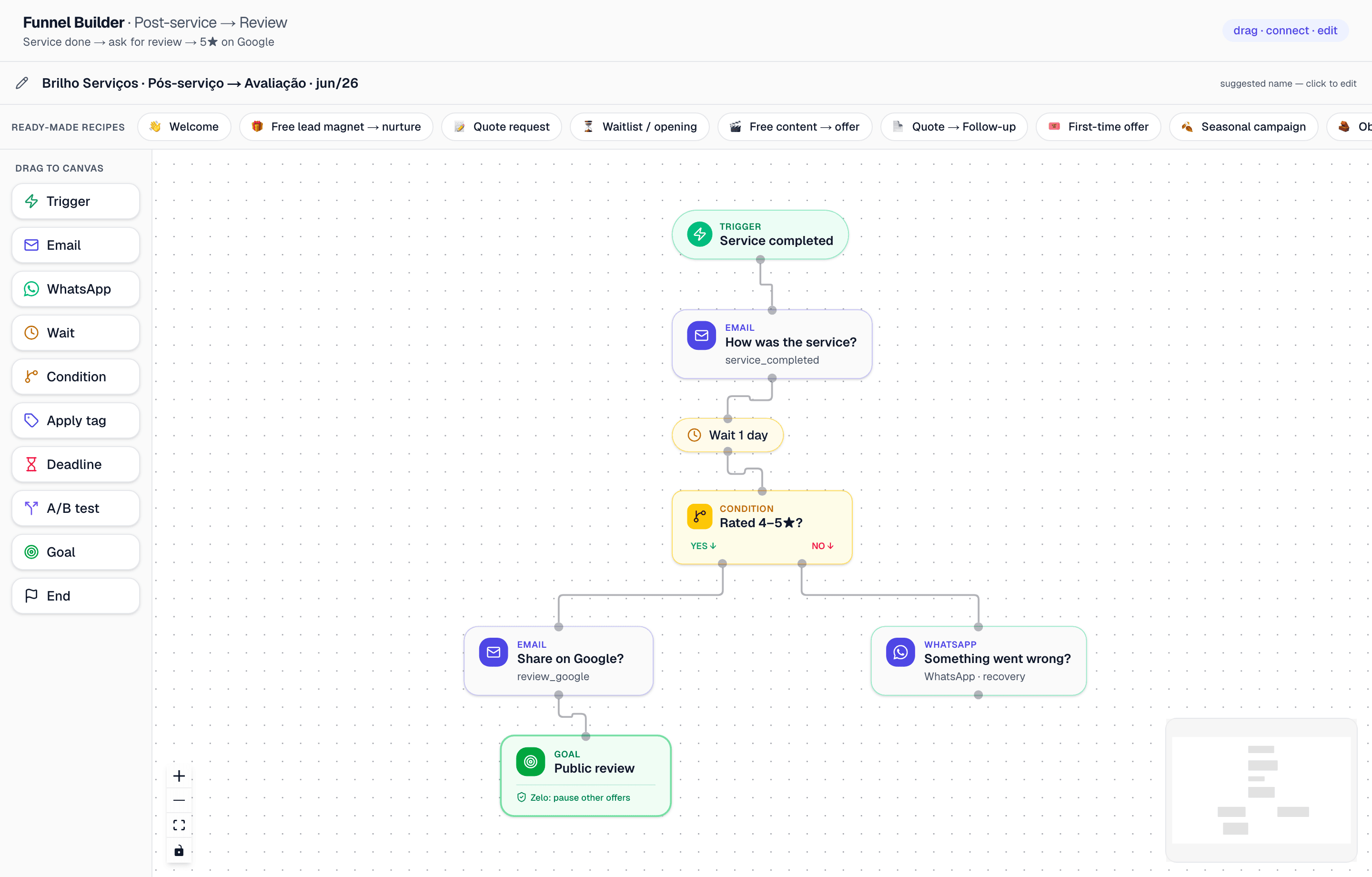Viewport: 1372px width, 877px height.
Task: Click Zelo: pause other offers note
Action: click(580, 798)
